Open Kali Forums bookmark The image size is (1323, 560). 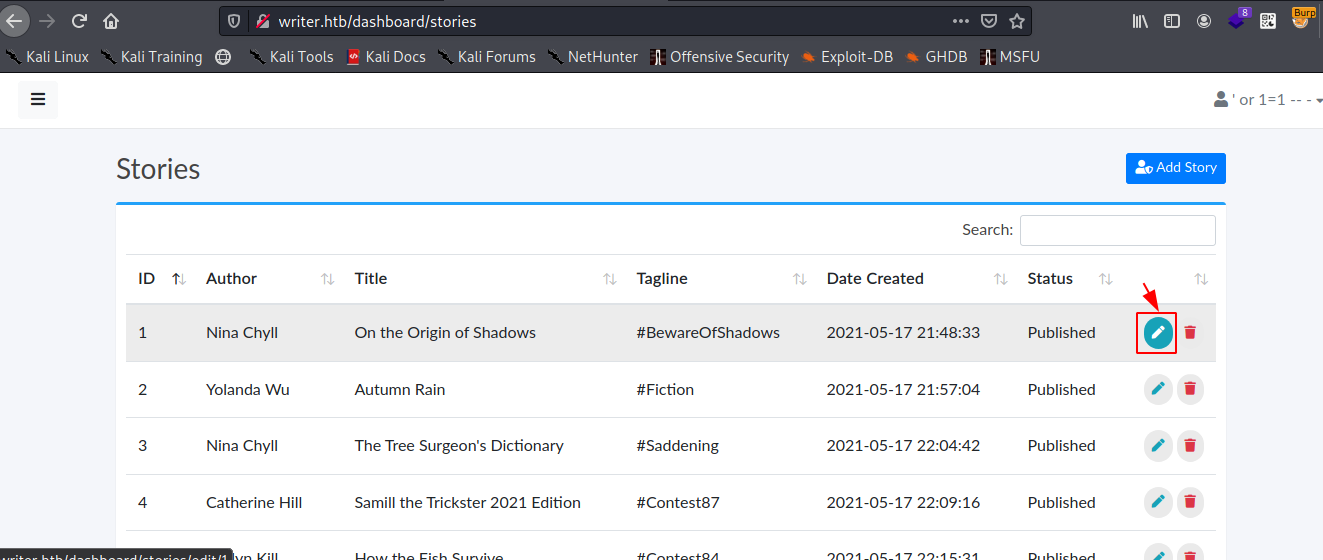coord(487,57)
